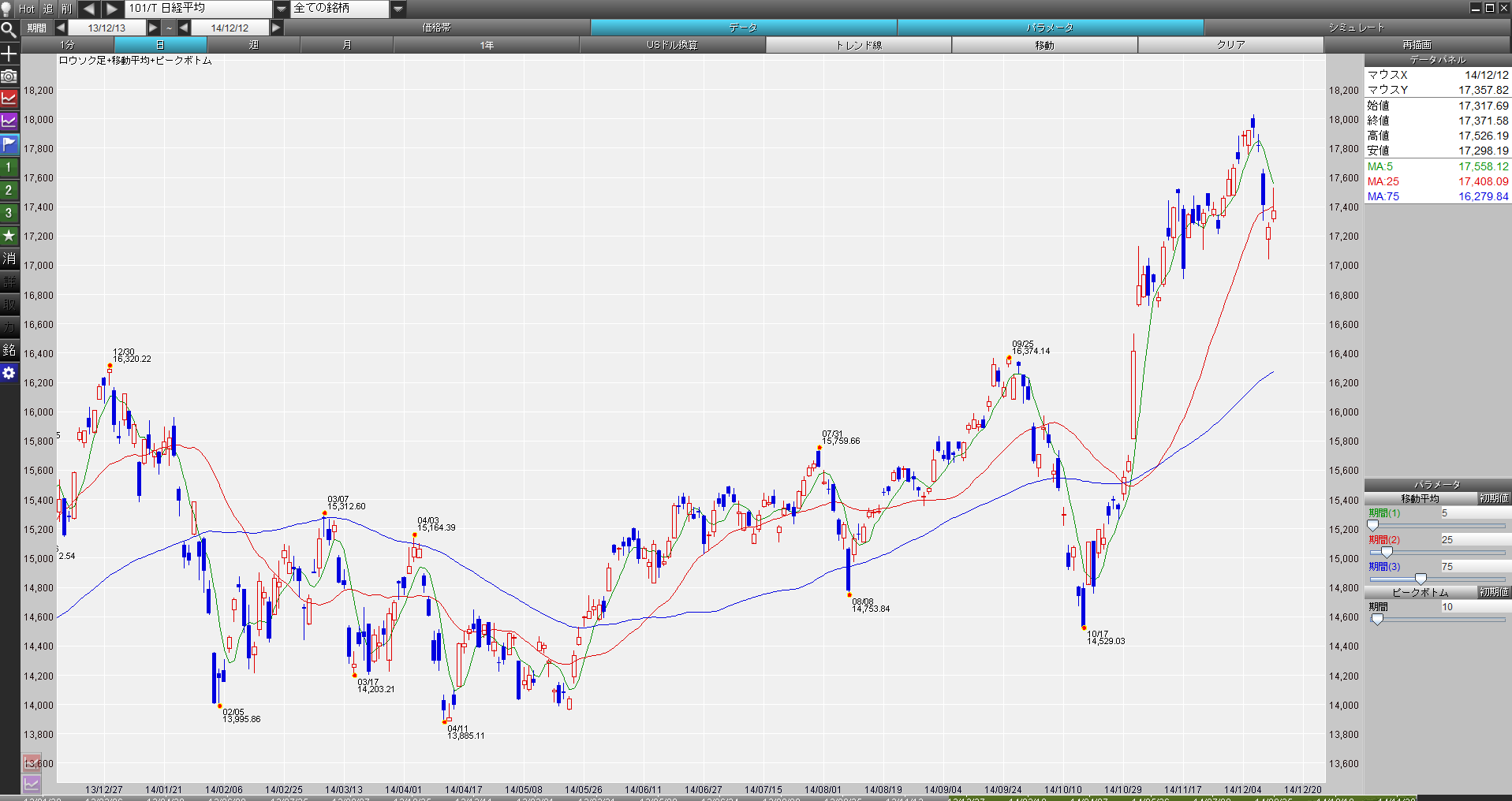Image resolution: width=1512 pixels, height=801 pixels.
Task: Click the pink chart icon at bottom left
Action: (32, 763)
